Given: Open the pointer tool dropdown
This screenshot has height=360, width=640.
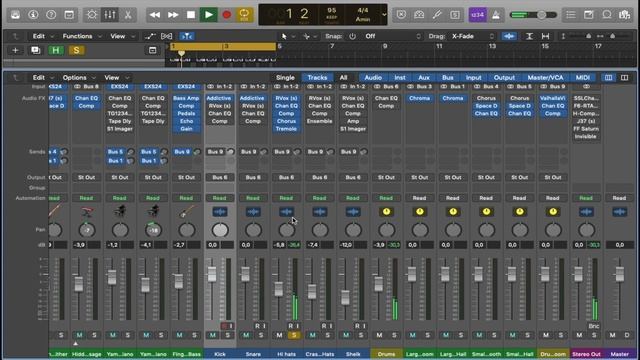Looking at the screenshot, I should 288,36.
